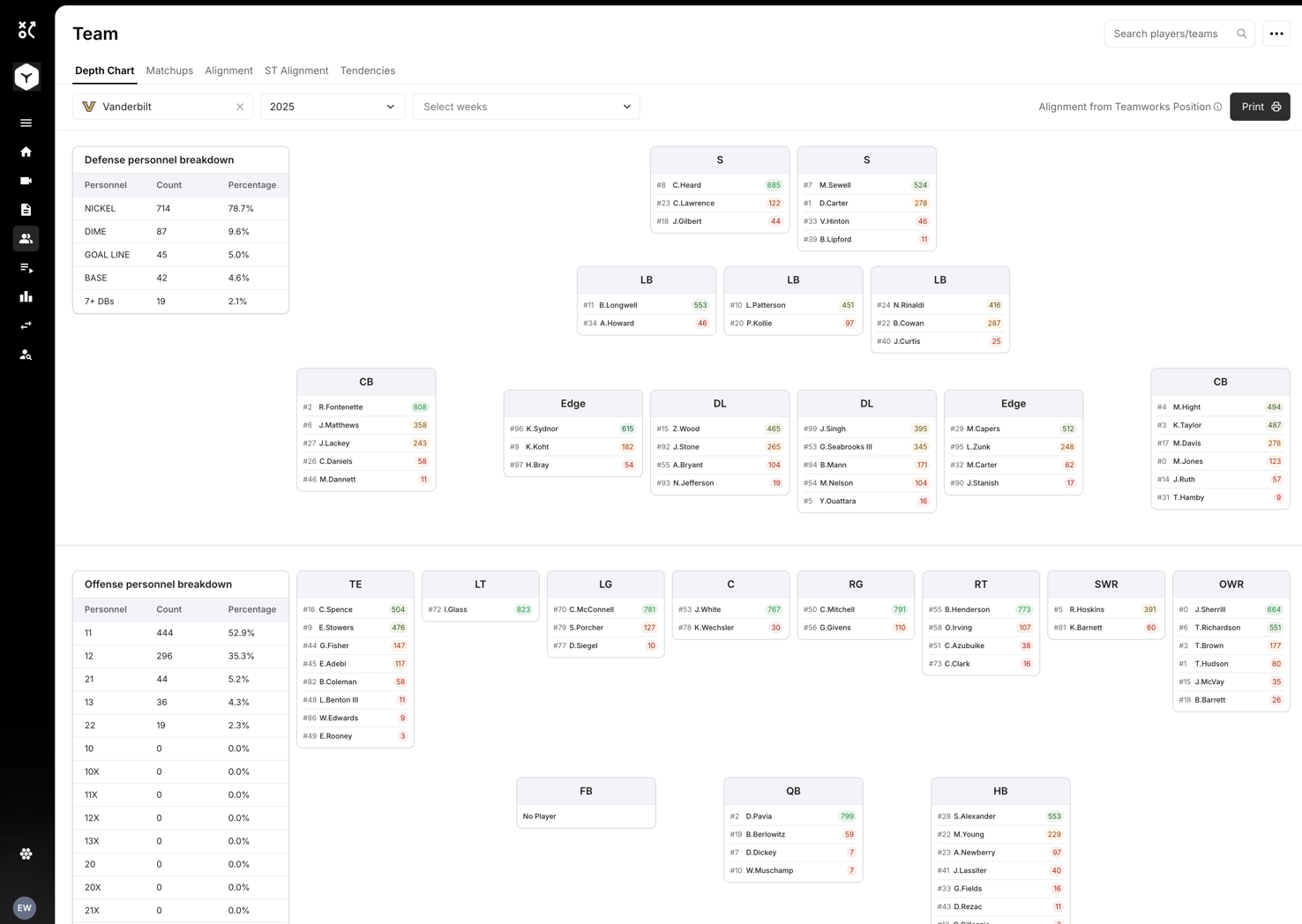The image size is (1302, 924).
Task: Open the video camera sidebar icon
Action: point(26,181)
